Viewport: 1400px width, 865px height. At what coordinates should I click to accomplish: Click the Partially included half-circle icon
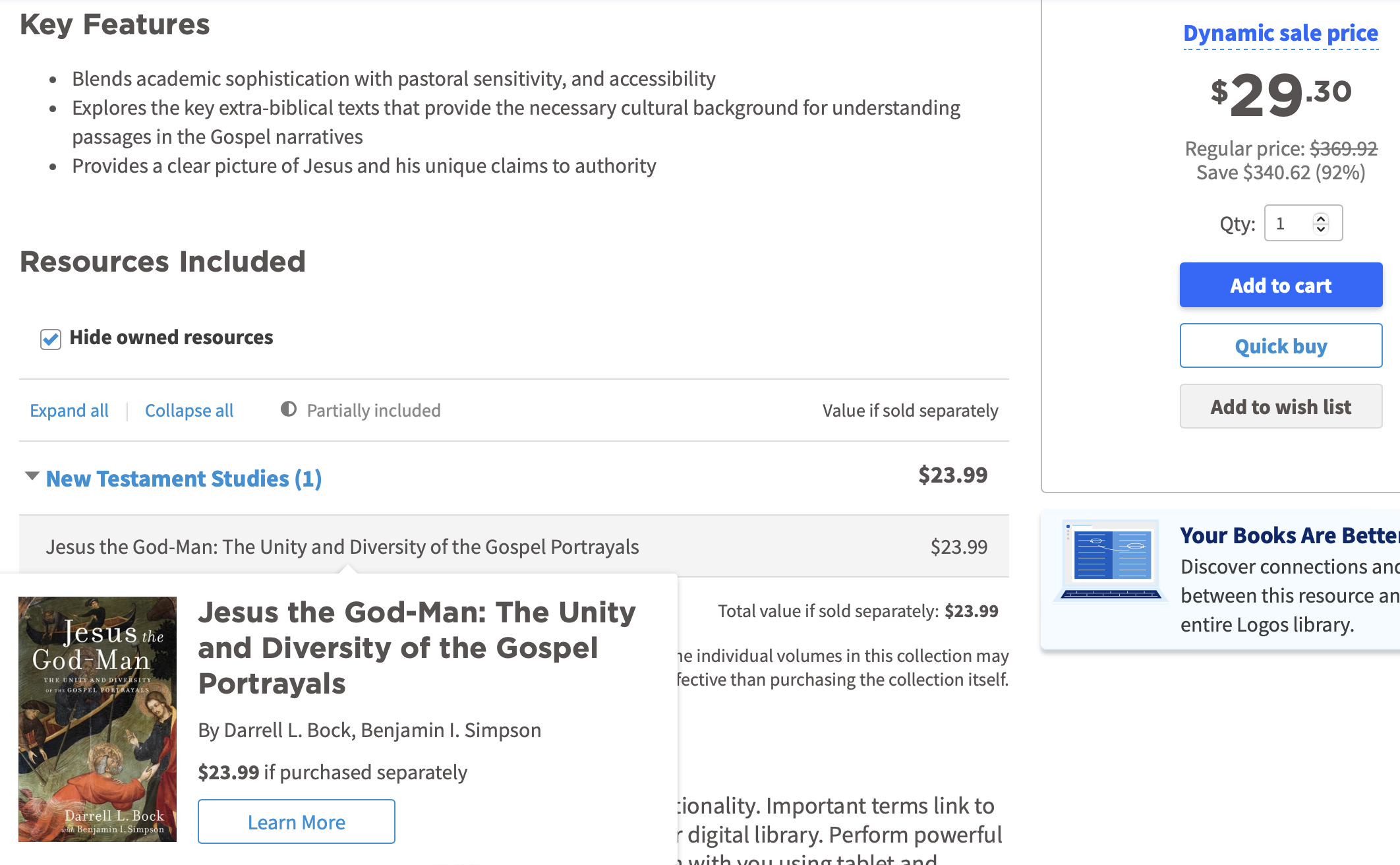click(289, 409)
